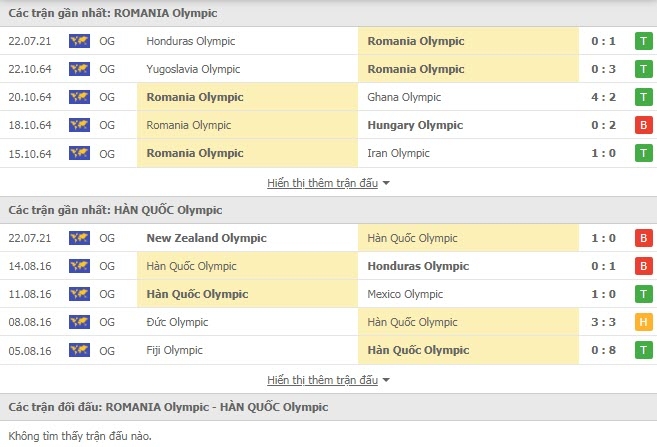Open the 3 : 3 score for Đức match
This screenshot has width=657, height=447.
[x=603, y=322]
